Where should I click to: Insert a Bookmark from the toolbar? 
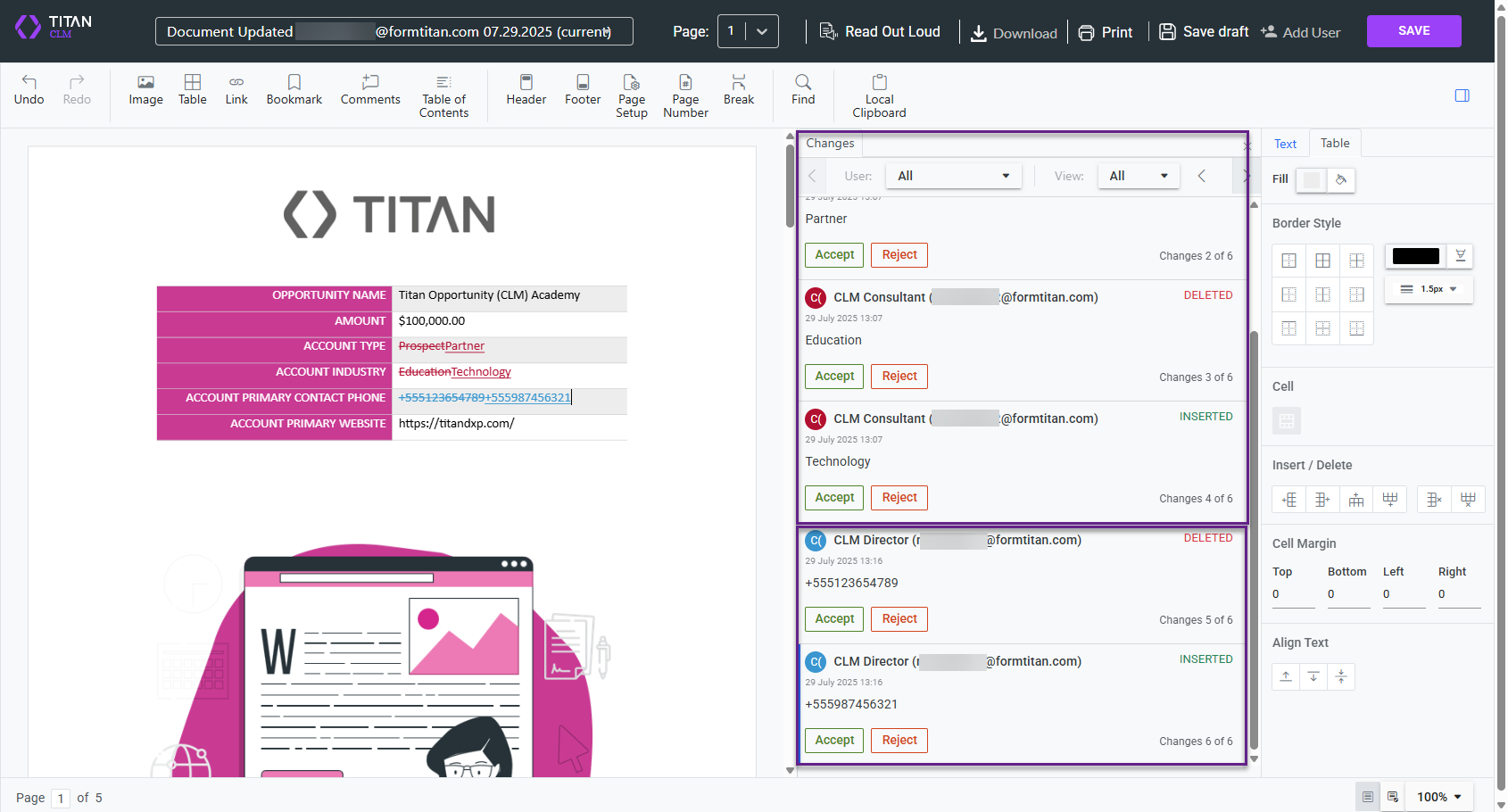(294, 90)
